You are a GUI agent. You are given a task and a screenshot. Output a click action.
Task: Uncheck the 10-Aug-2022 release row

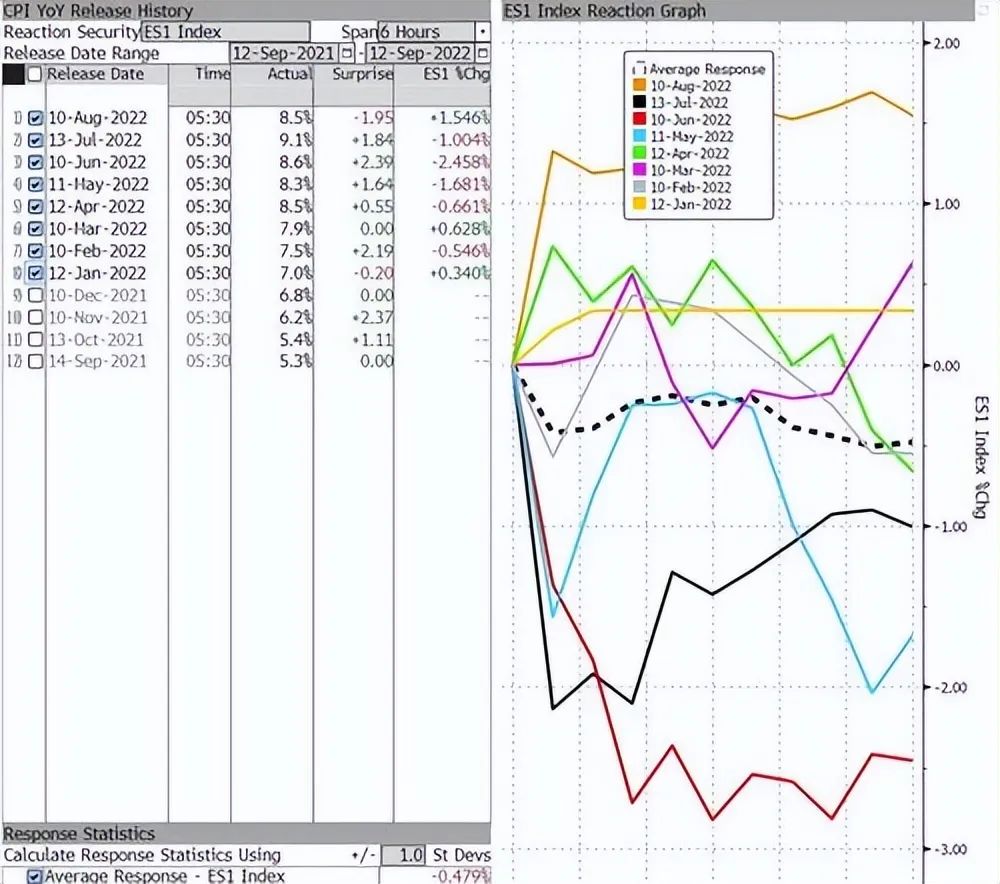[36, 119]
